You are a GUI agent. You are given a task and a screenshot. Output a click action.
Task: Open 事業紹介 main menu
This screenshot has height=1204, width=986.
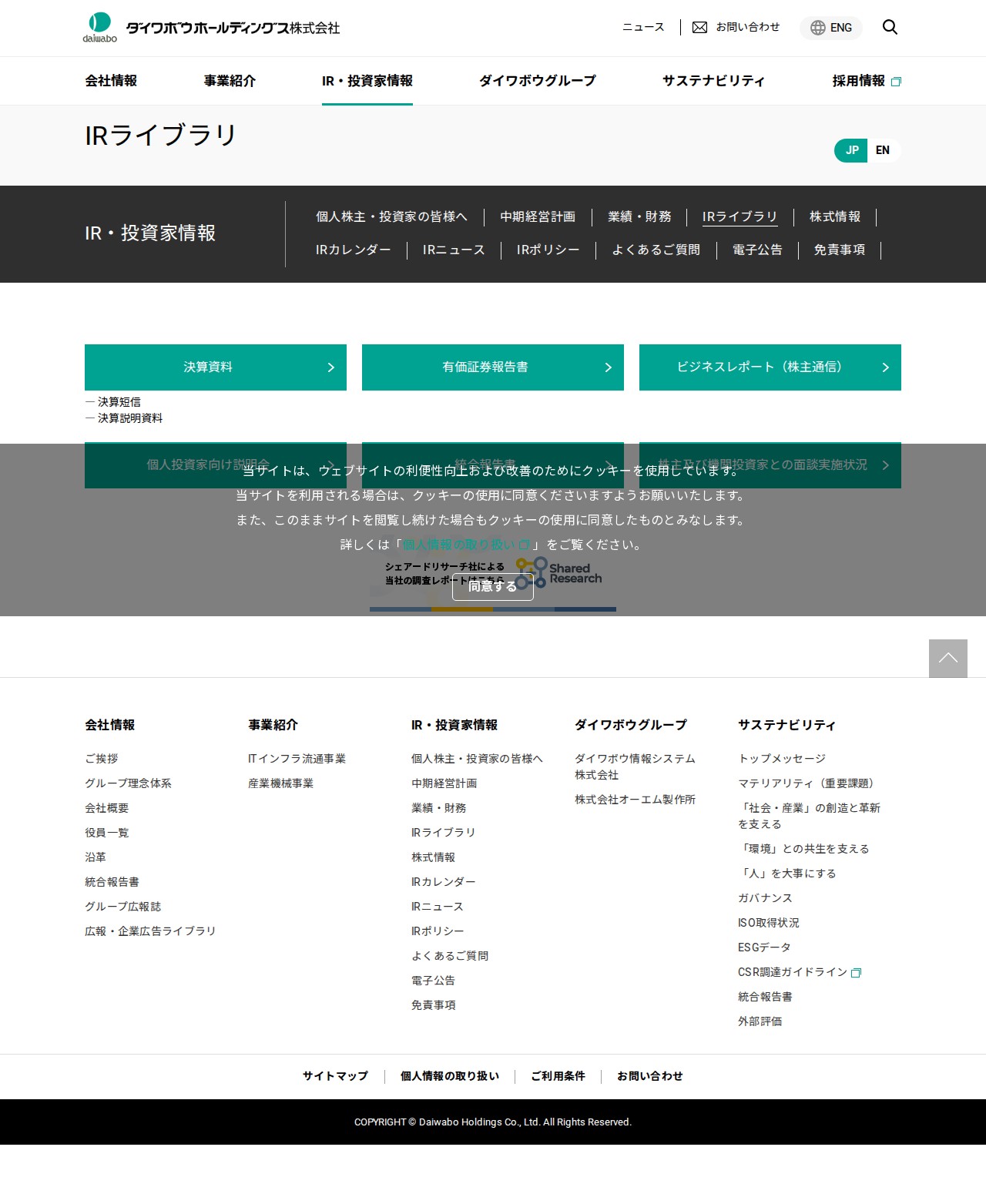(230, 81)
